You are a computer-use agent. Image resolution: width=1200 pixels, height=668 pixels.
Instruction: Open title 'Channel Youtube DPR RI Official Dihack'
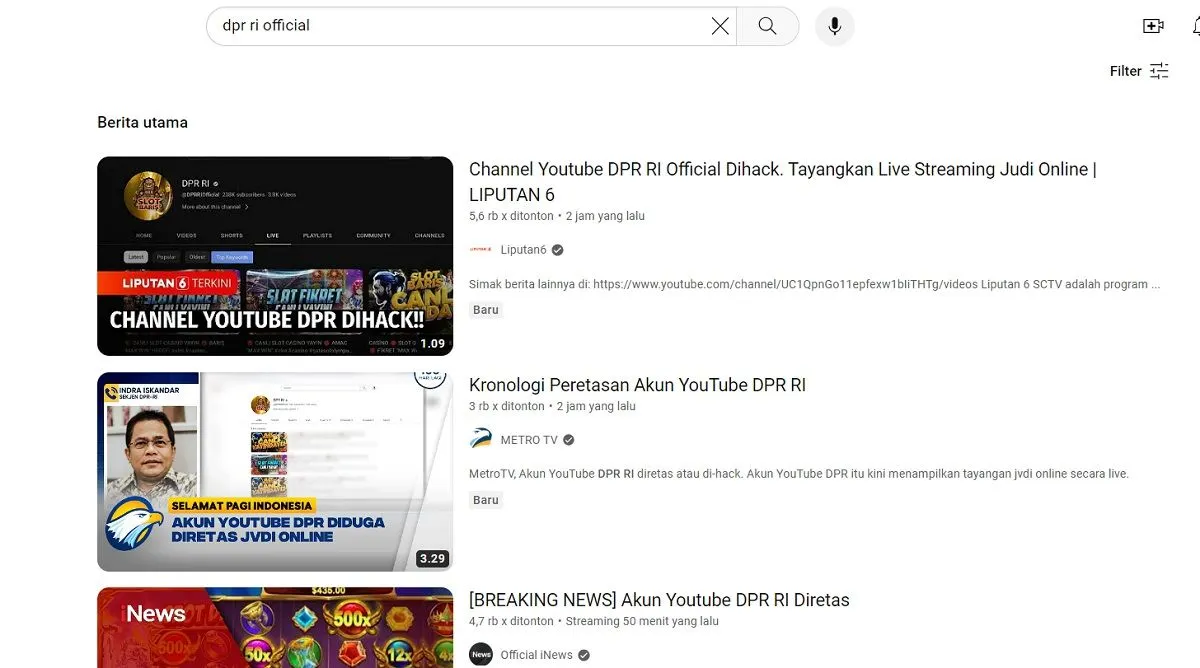[783, 182]
